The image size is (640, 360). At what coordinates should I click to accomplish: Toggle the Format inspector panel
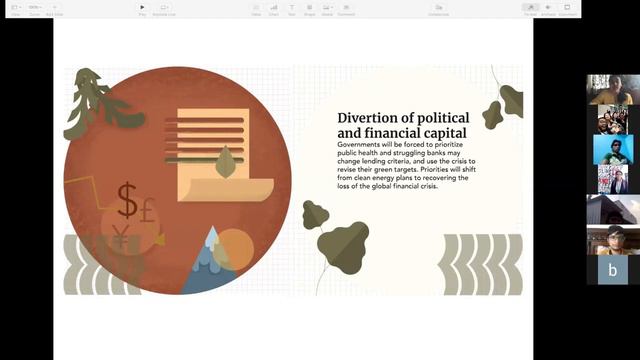coord(531,9)
